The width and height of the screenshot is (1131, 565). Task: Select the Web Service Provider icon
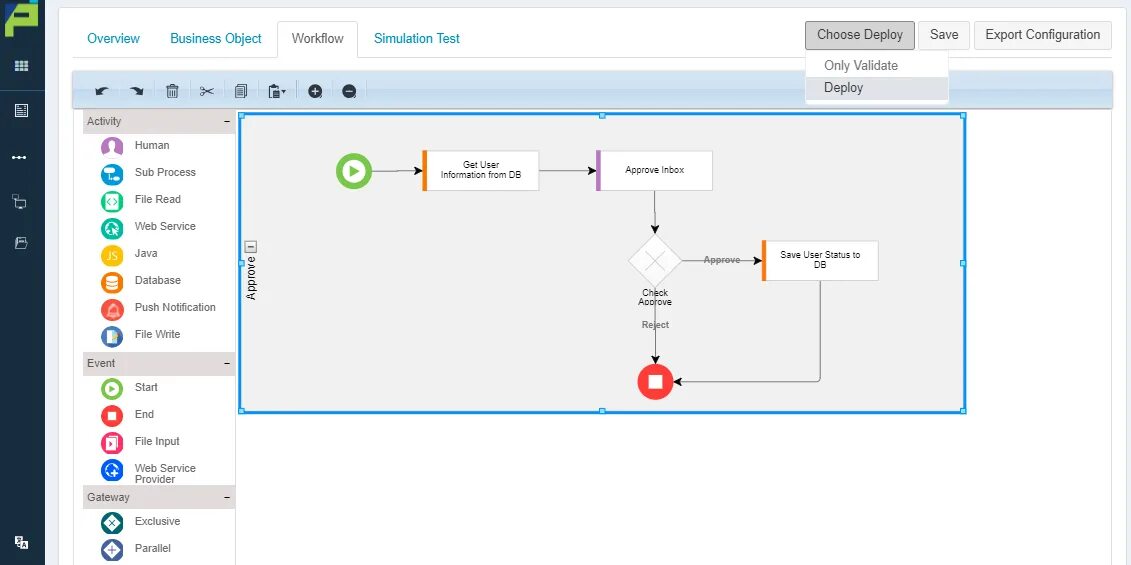[112, 470]
